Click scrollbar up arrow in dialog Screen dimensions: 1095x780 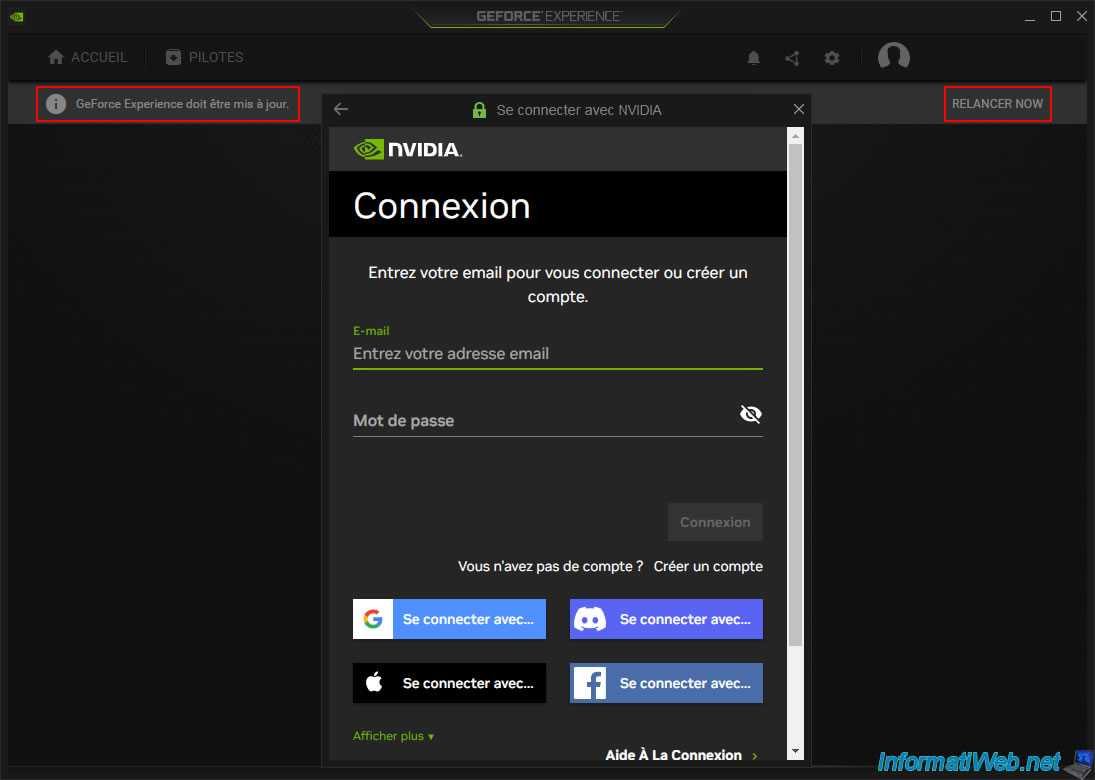pos(795,136)
